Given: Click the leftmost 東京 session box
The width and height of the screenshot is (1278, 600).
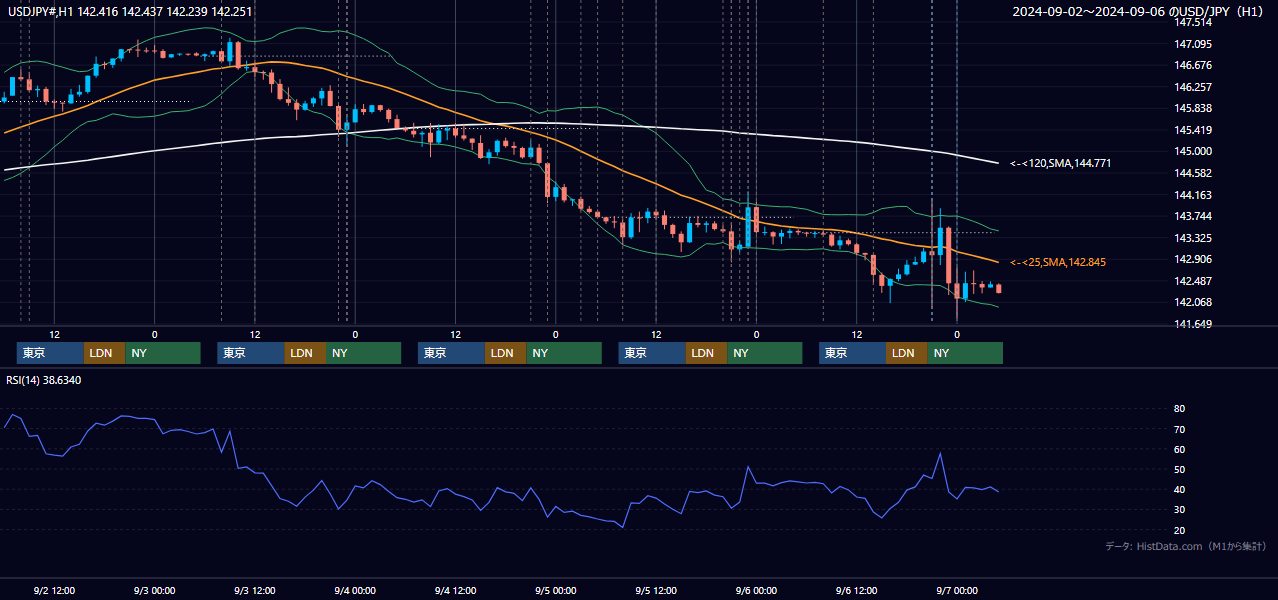Looking at the screenshot, I should [x=50, y=353].
